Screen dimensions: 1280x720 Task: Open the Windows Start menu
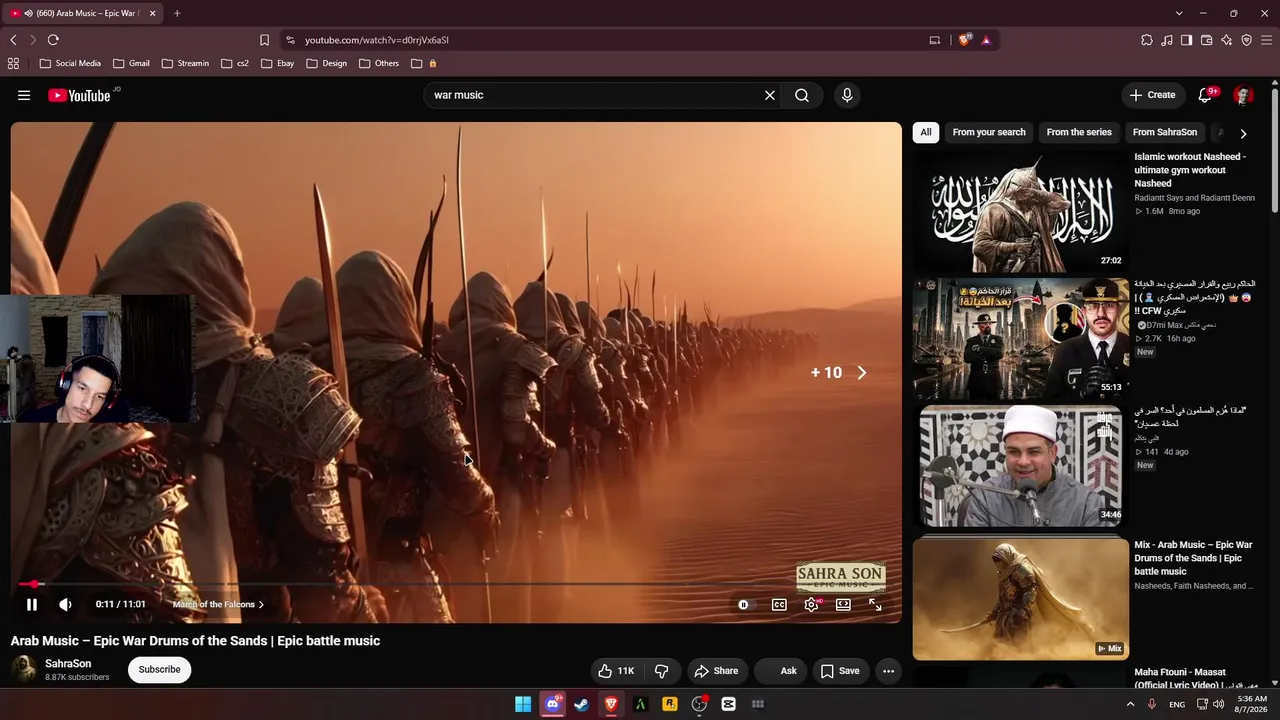point(523,704)
